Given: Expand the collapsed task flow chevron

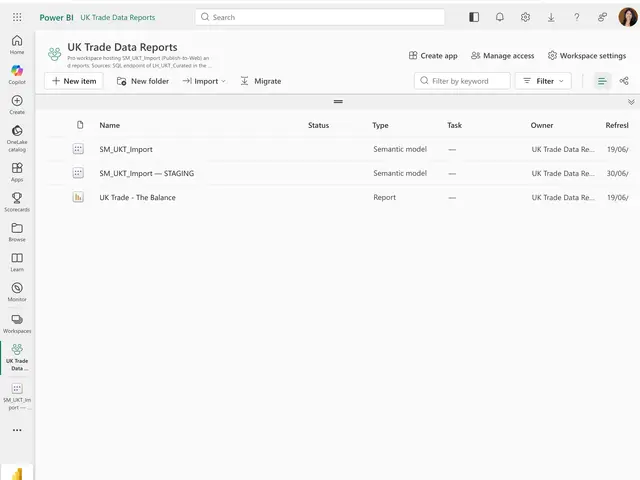Looking at the screenshot, I should [x=631, y=102].
